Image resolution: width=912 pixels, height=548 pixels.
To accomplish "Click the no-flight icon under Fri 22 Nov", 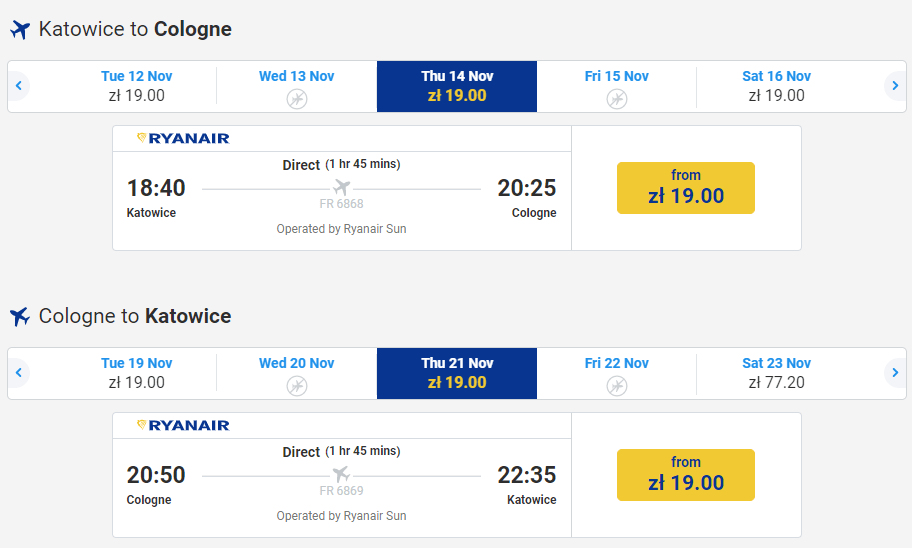I will (x=617, y=385).
